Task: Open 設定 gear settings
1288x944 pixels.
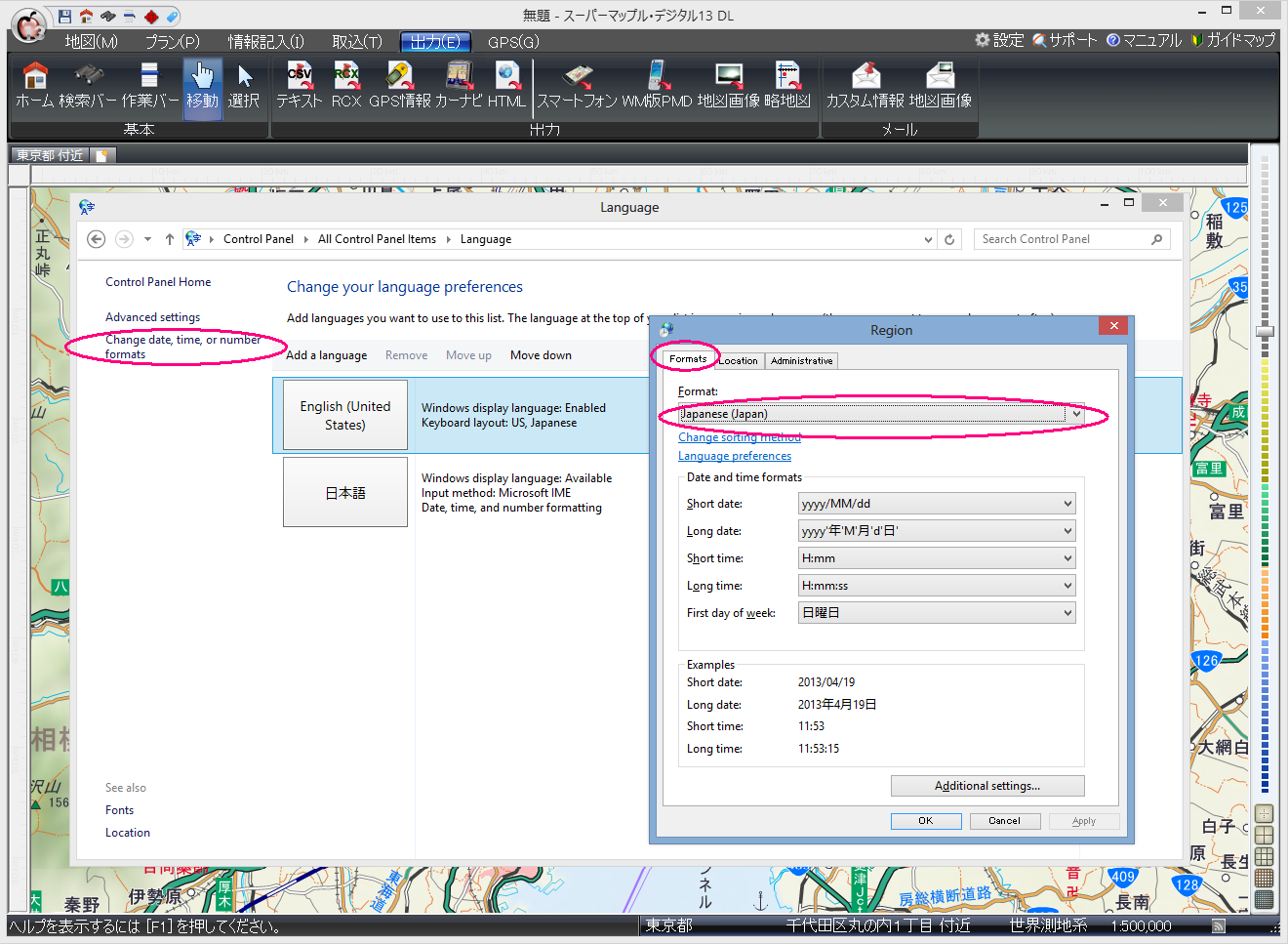Action: (x=999, y=40)
